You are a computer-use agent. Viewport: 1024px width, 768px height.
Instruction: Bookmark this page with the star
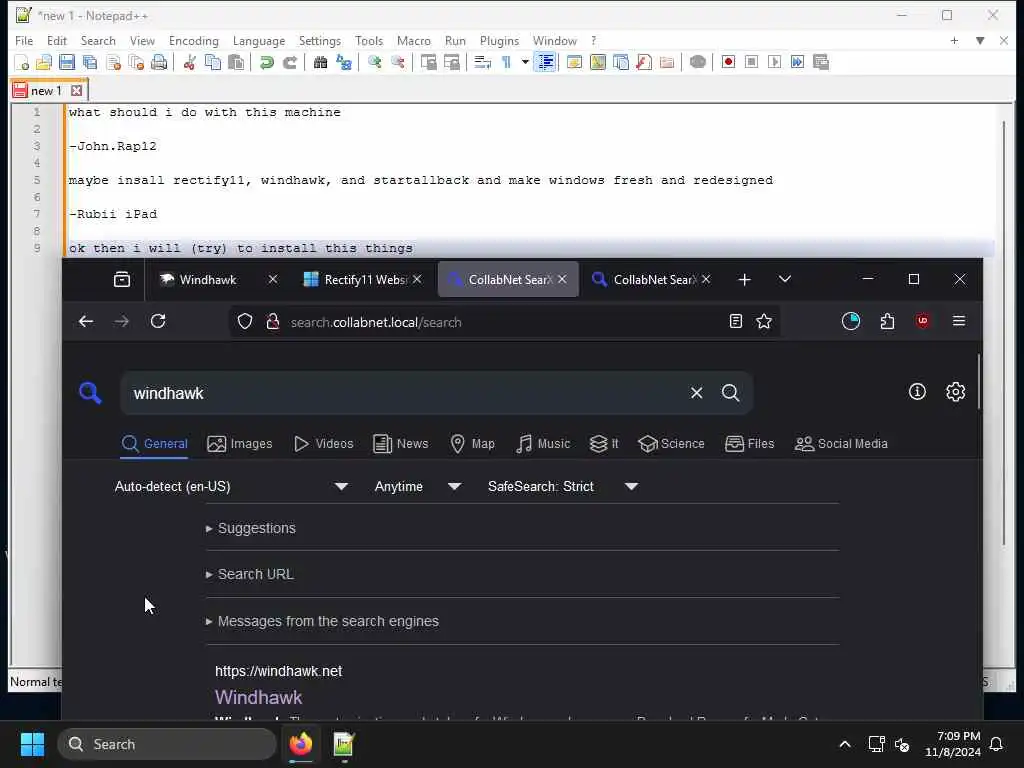764,321
